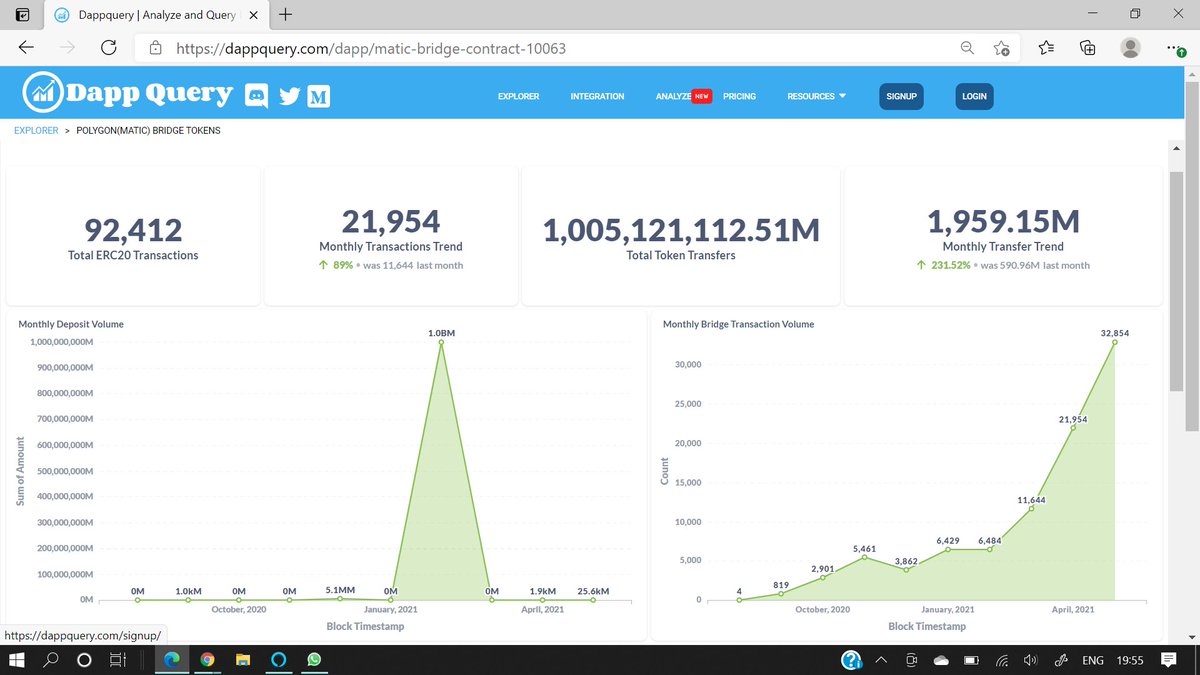Add this page to favorites star
The width and height of the screenshot is (1200, 675).
1002,47
